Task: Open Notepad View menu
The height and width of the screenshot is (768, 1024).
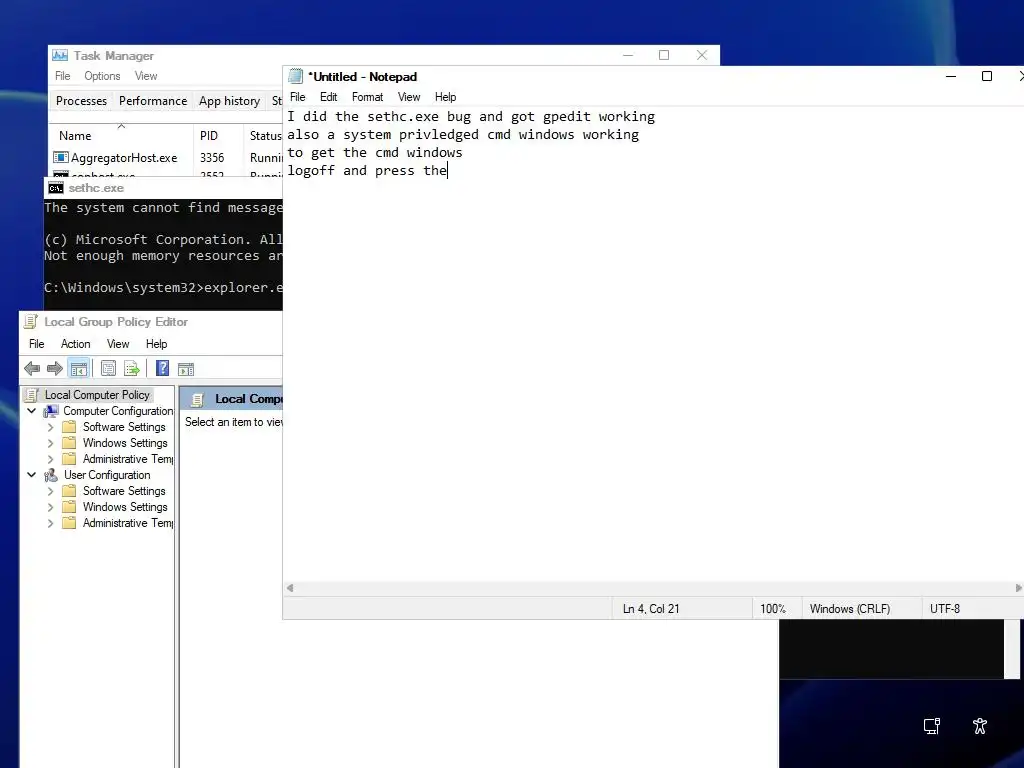Action: (409, 97)
